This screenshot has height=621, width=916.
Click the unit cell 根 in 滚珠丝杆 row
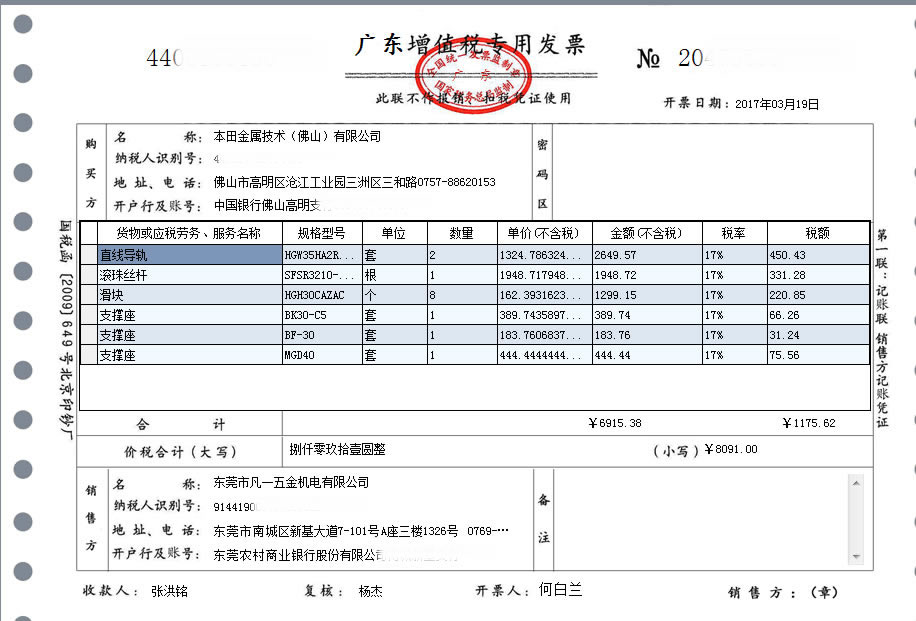[x=395, y=275]
